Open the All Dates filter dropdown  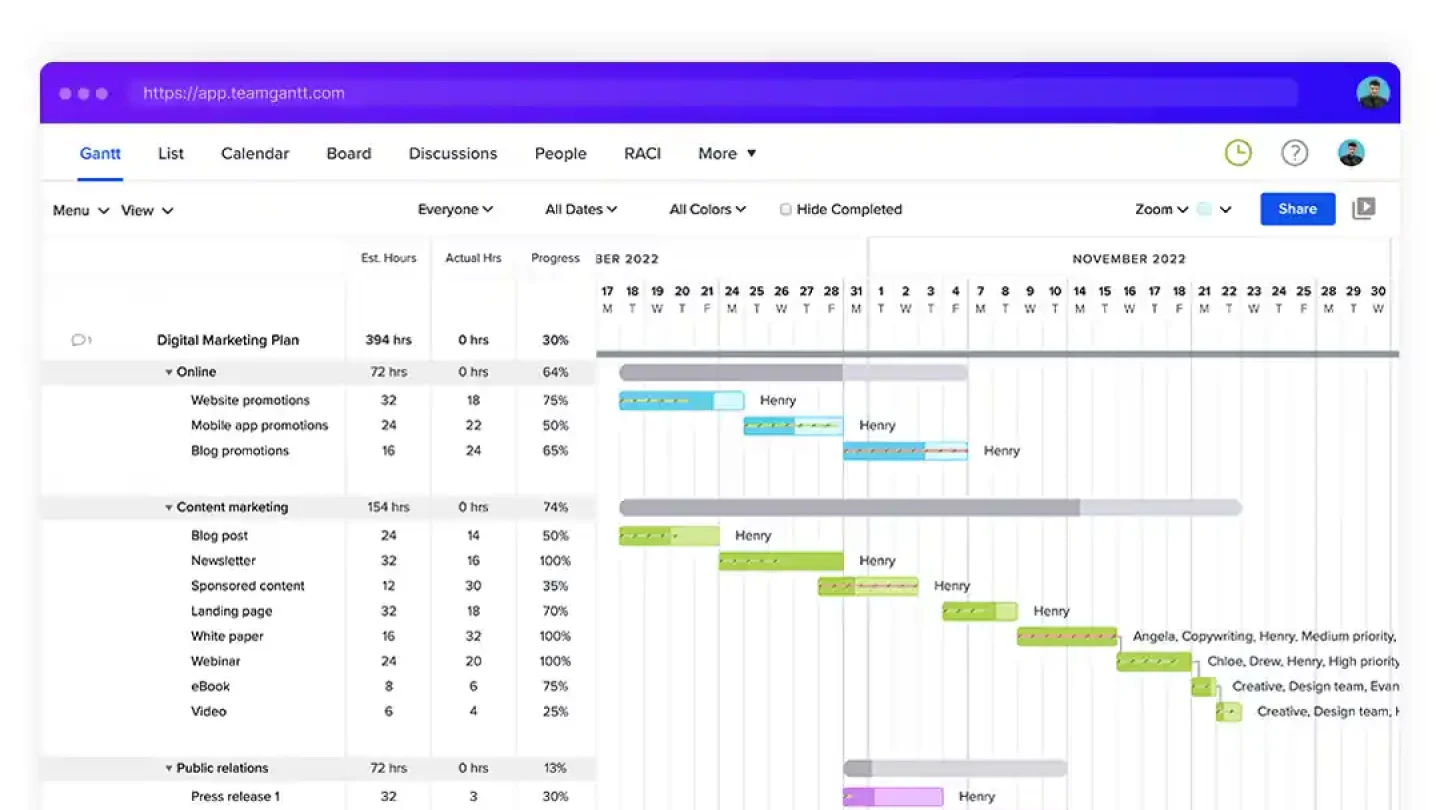point(581,209)
